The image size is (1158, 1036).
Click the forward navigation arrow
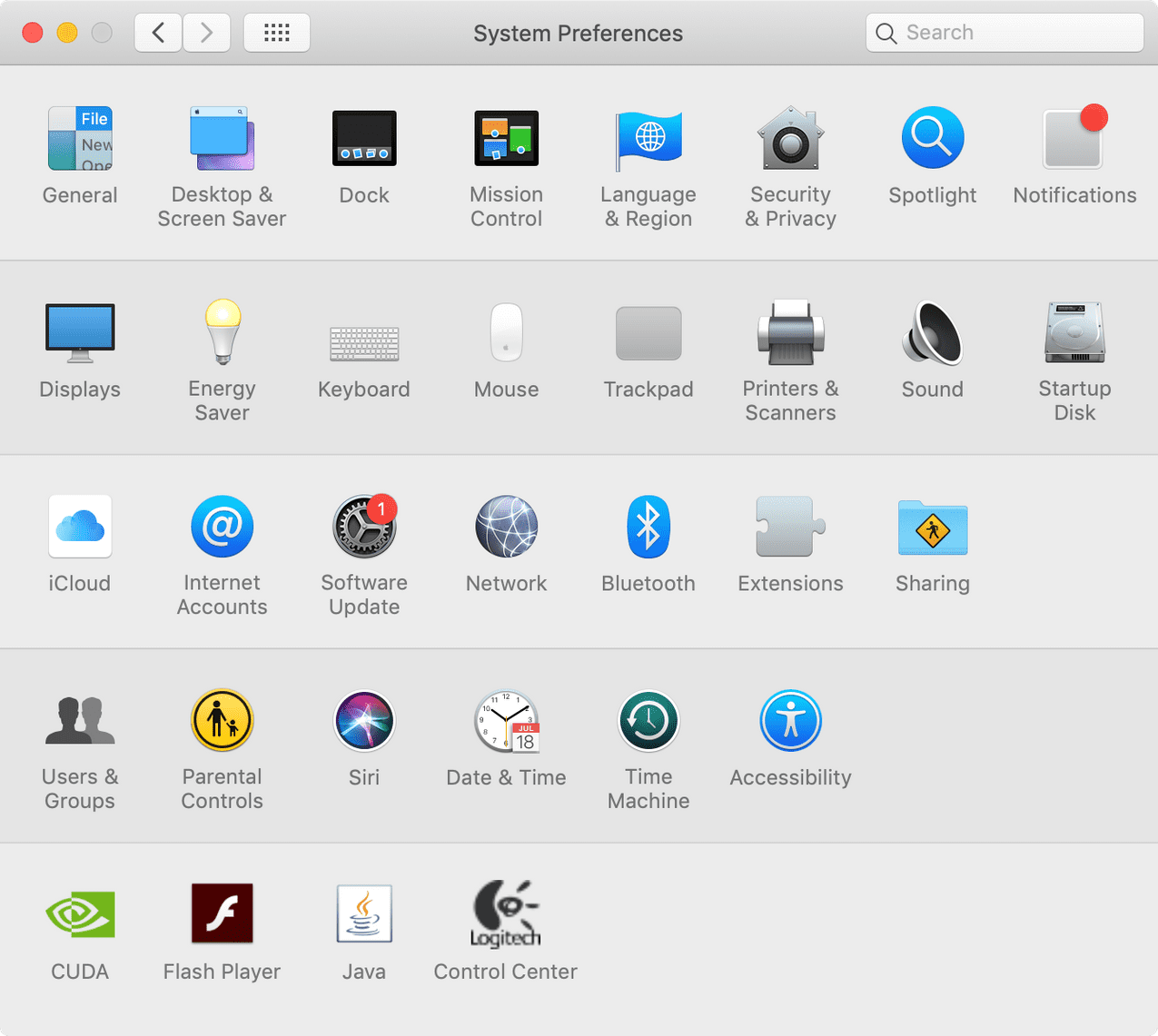coord(206,33)
